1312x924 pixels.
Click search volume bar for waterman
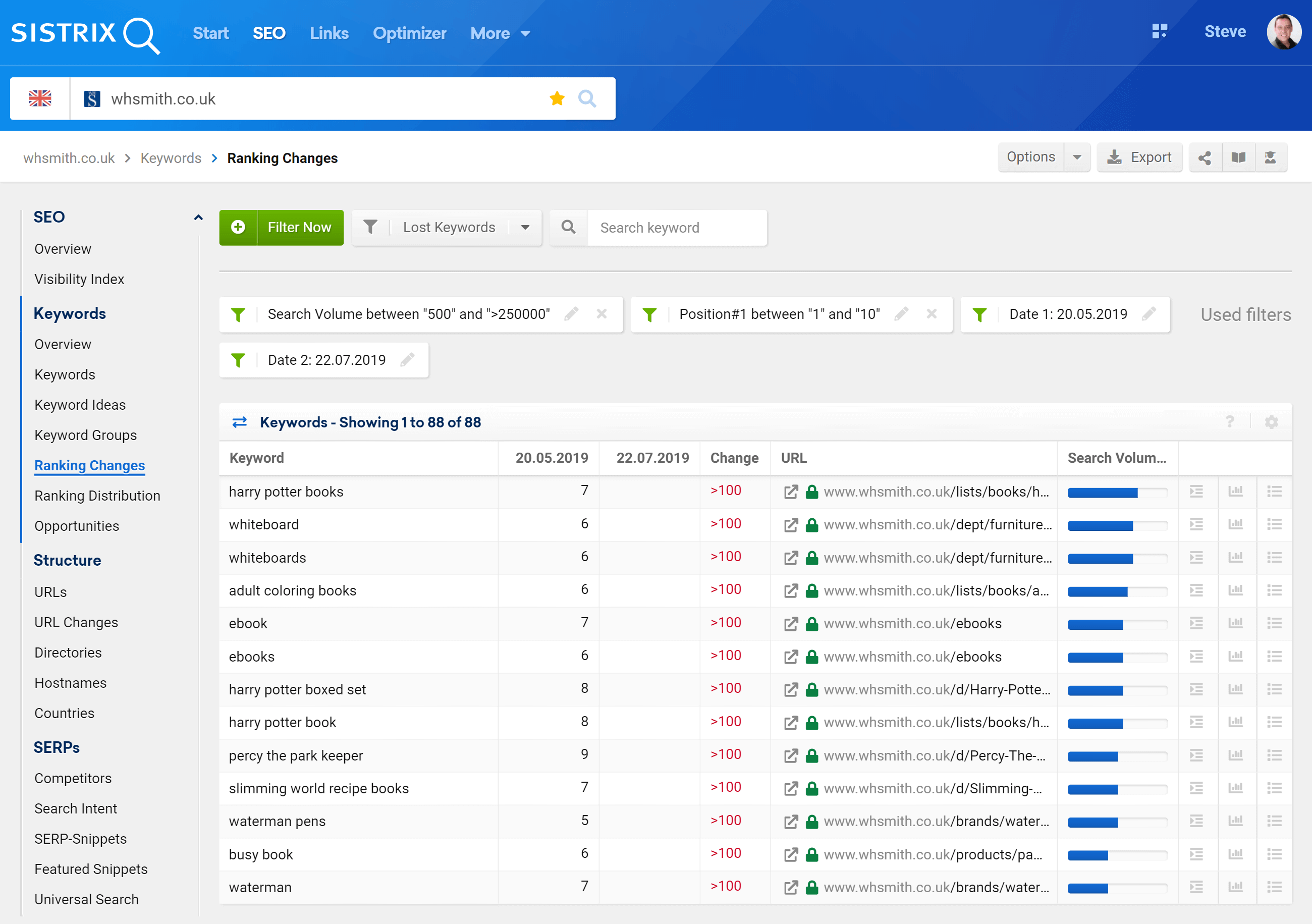[x=1117, y=889]
